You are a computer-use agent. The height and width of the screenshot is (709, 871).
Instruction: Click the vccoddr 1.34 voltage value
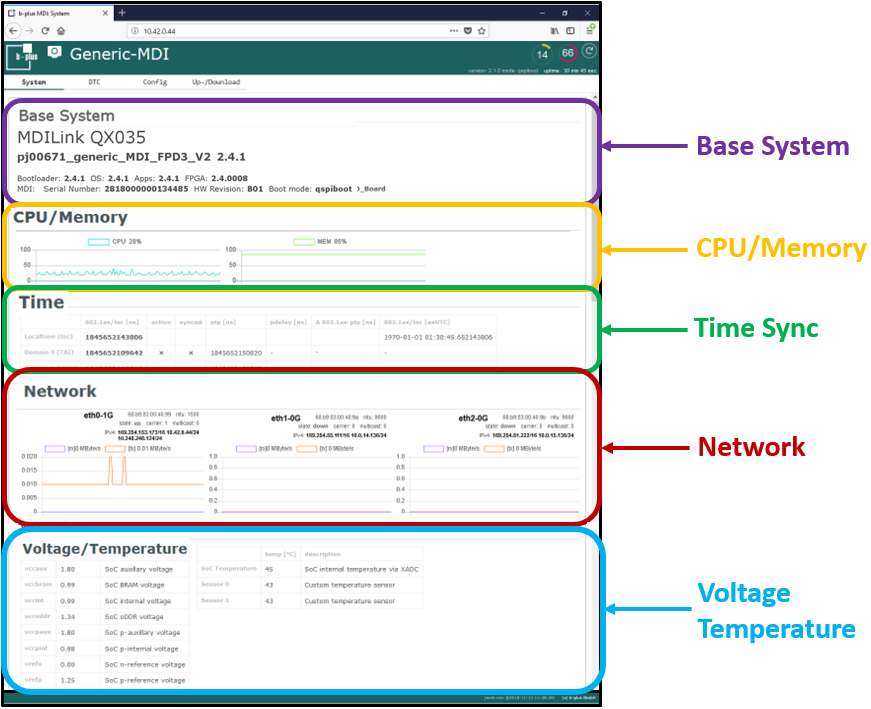68,617
